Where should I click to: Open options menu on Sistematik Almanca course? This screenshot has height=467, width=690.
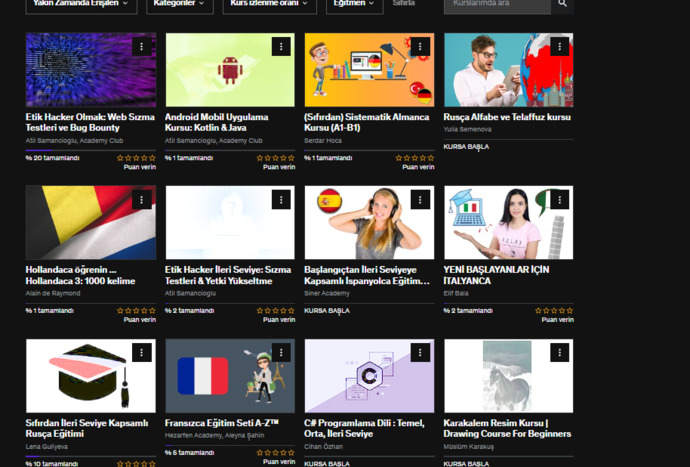tap(420, 46)
